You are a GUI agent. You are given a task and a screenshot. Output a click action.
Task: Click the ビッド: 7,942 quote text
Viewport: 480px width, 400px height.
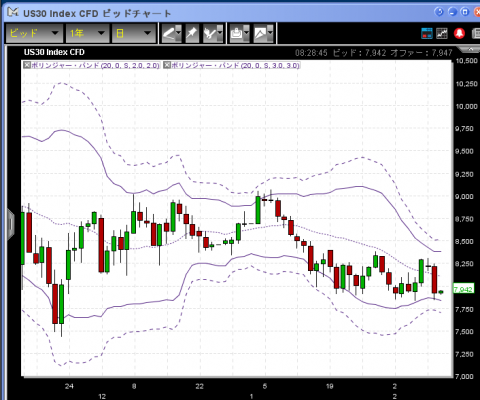pos(359,53)
